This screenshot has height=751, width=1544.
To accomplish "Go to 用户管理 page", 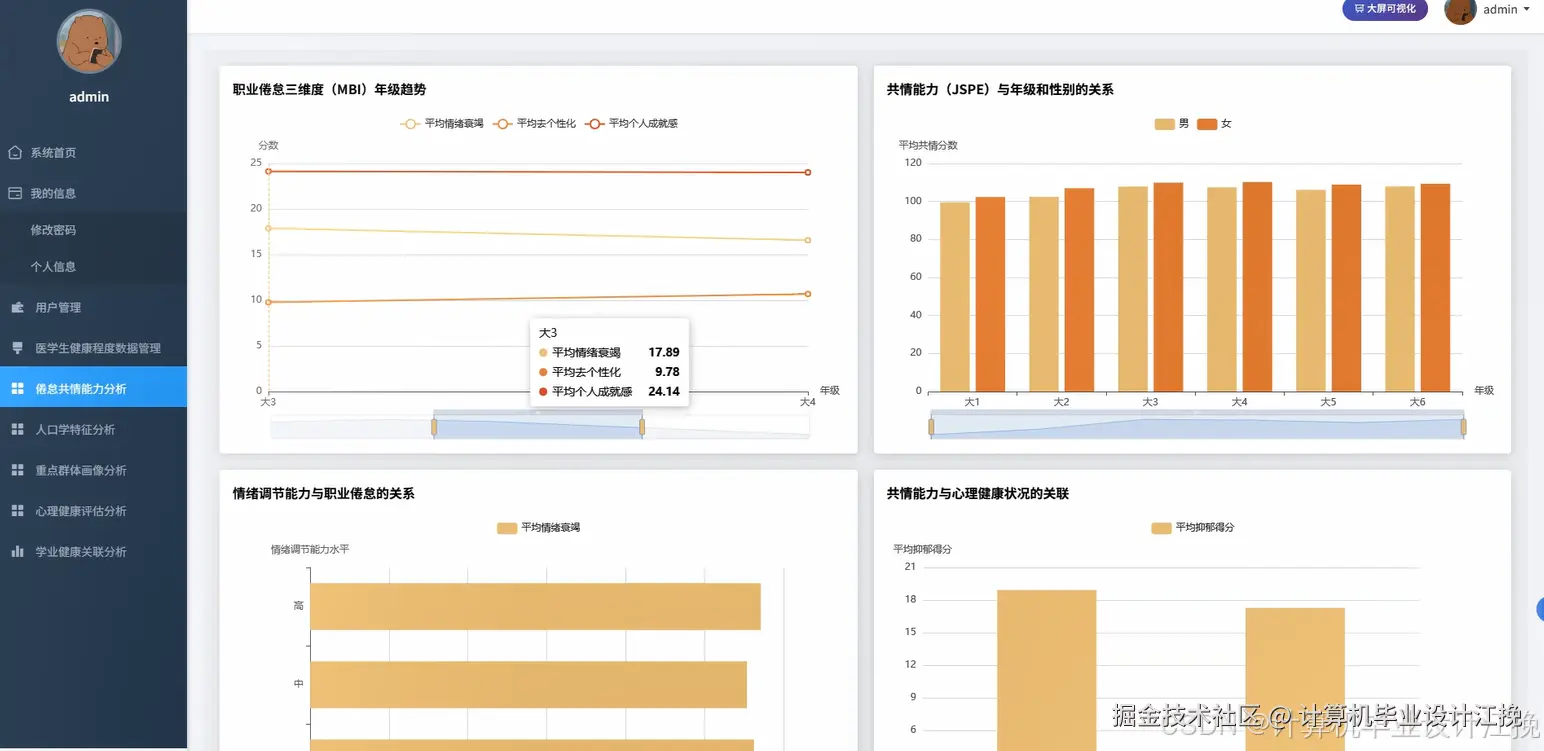I will 93,307.
